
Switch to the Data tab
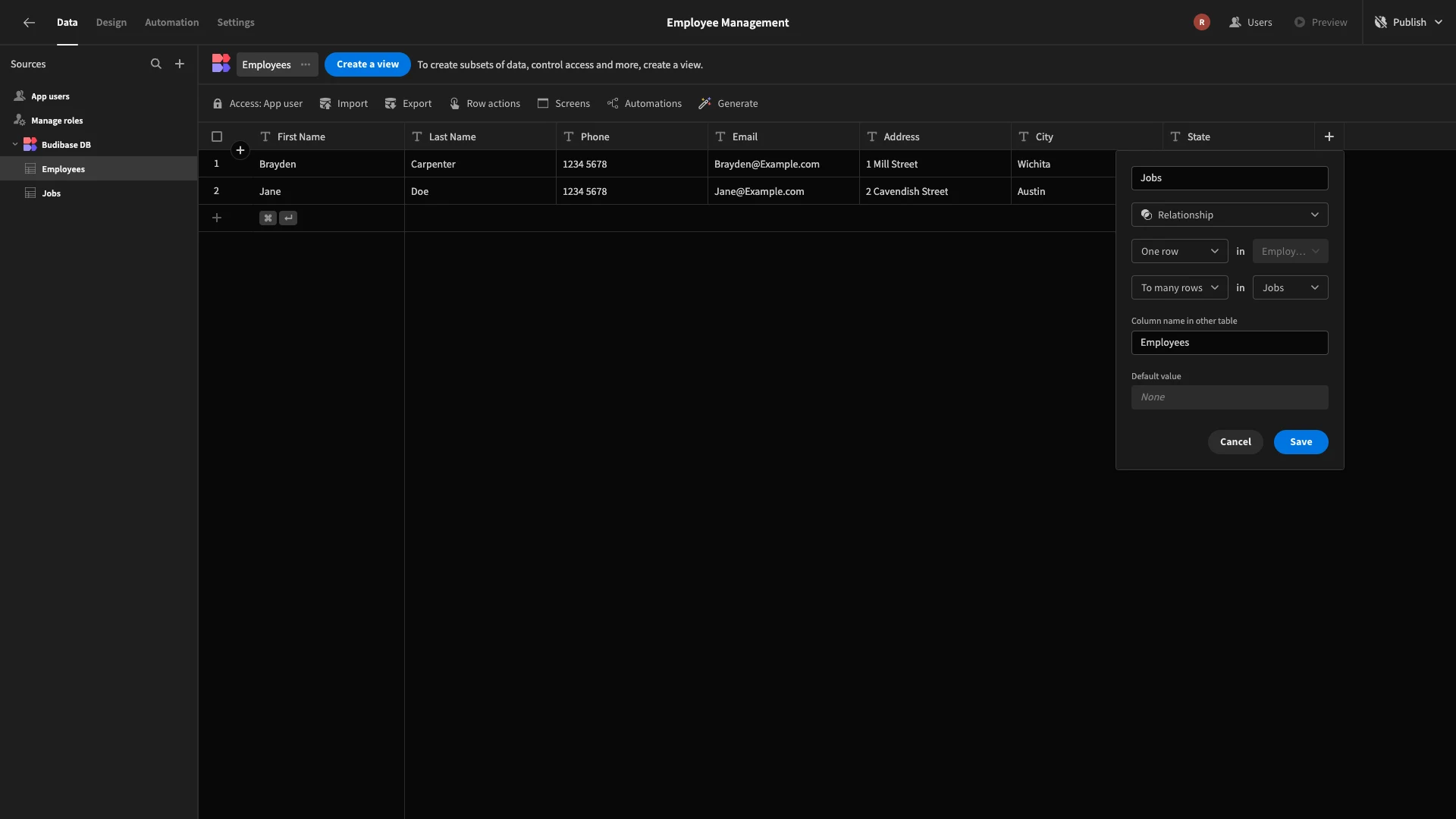tap(67, 23)
